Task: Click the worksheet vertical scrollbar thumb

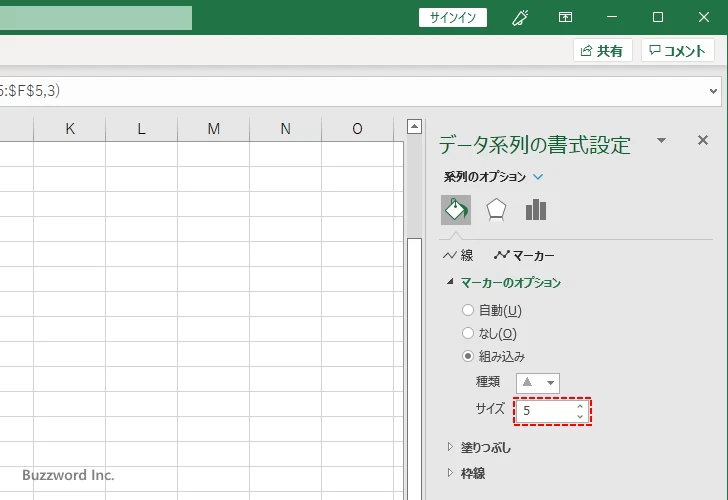Action: (414, 369)
